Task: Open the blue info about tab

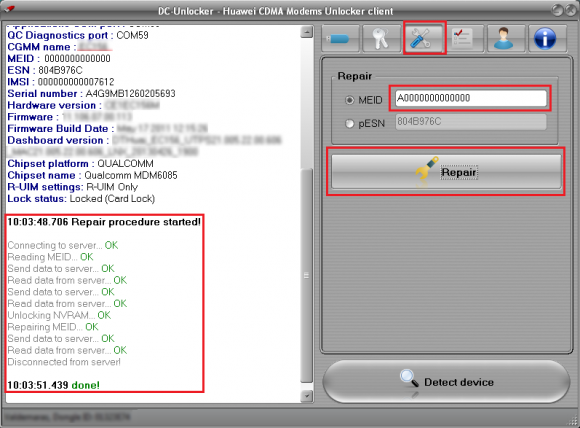Action: tap(547, 38)
